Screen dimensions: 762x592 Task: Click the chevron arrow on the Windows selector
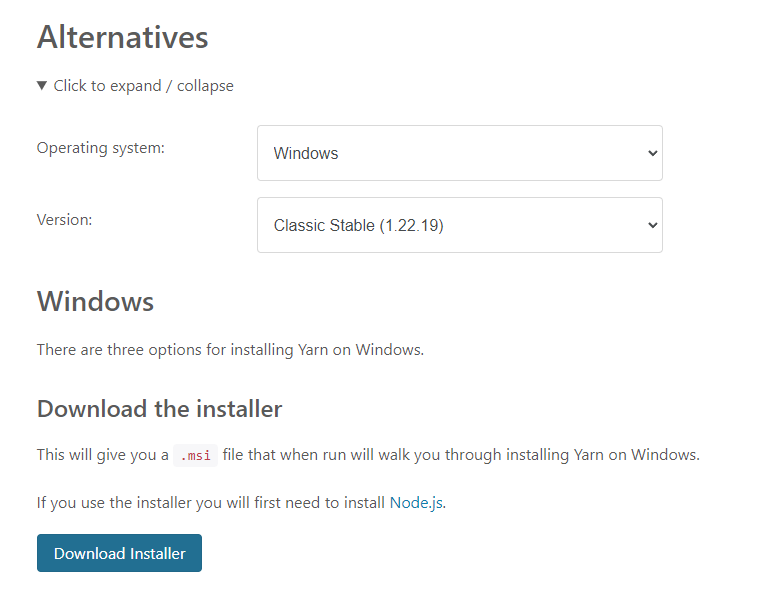652,153
